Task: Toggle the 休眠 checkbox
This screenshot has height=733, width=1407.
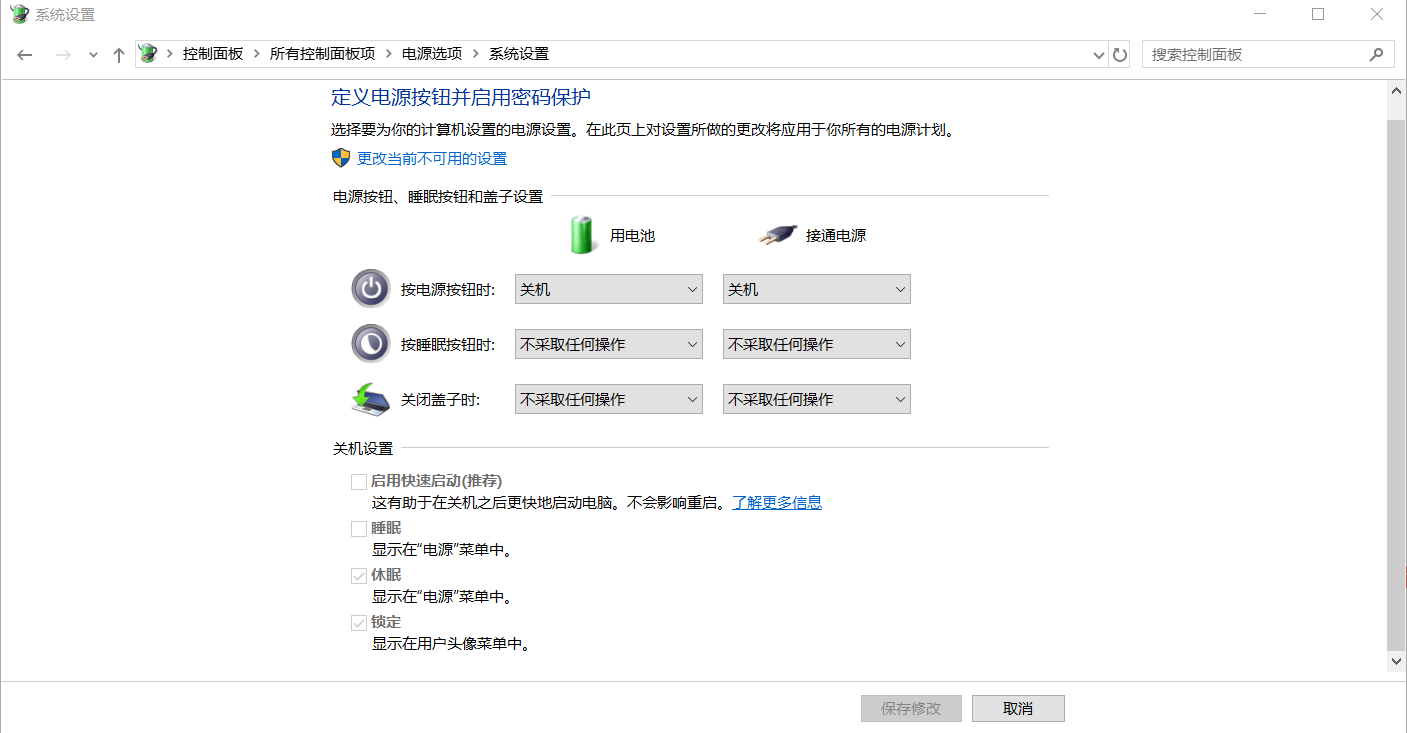Action: click(359, 575)
